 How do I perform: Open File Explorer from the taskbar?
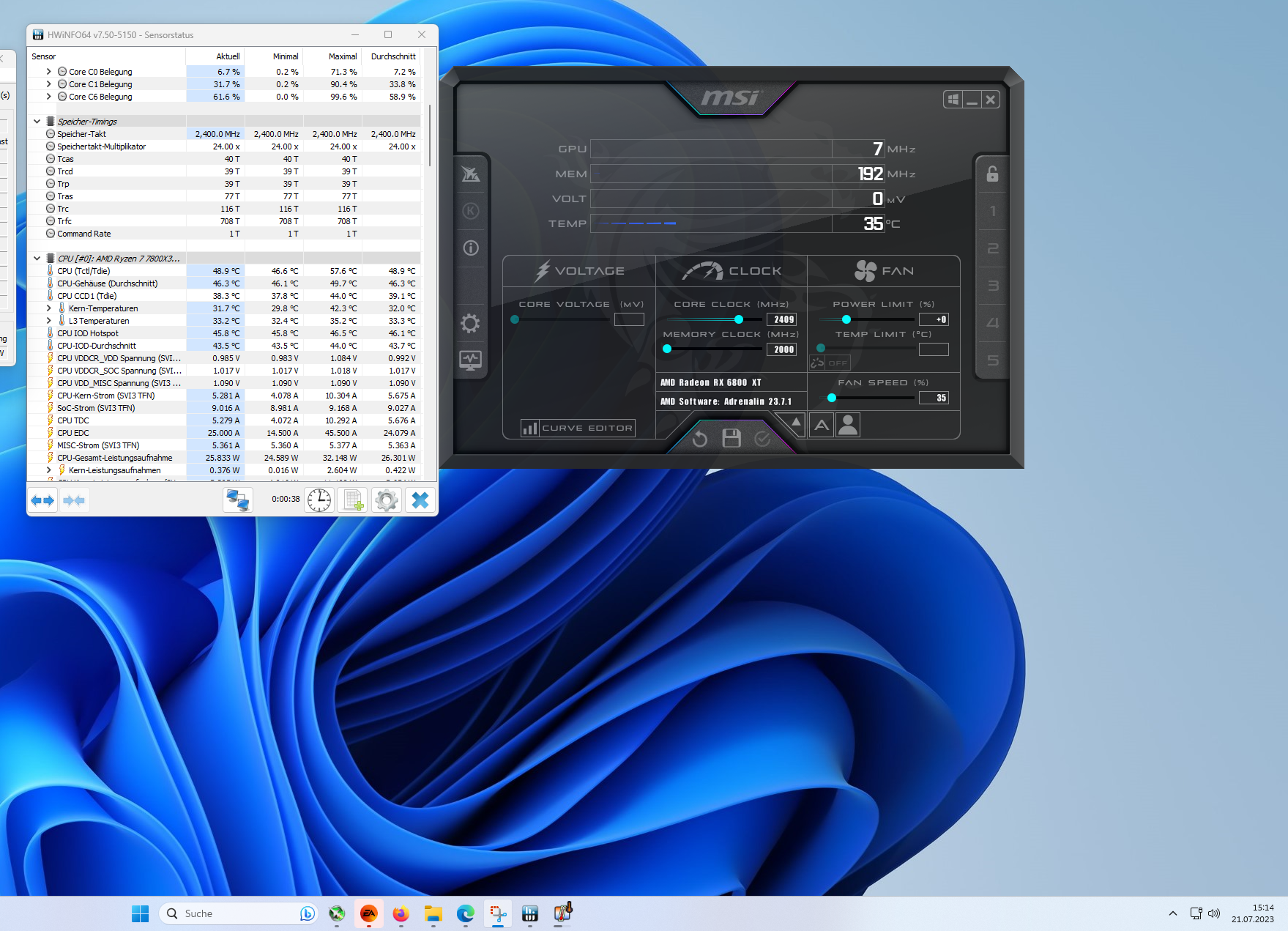point(433,913)
